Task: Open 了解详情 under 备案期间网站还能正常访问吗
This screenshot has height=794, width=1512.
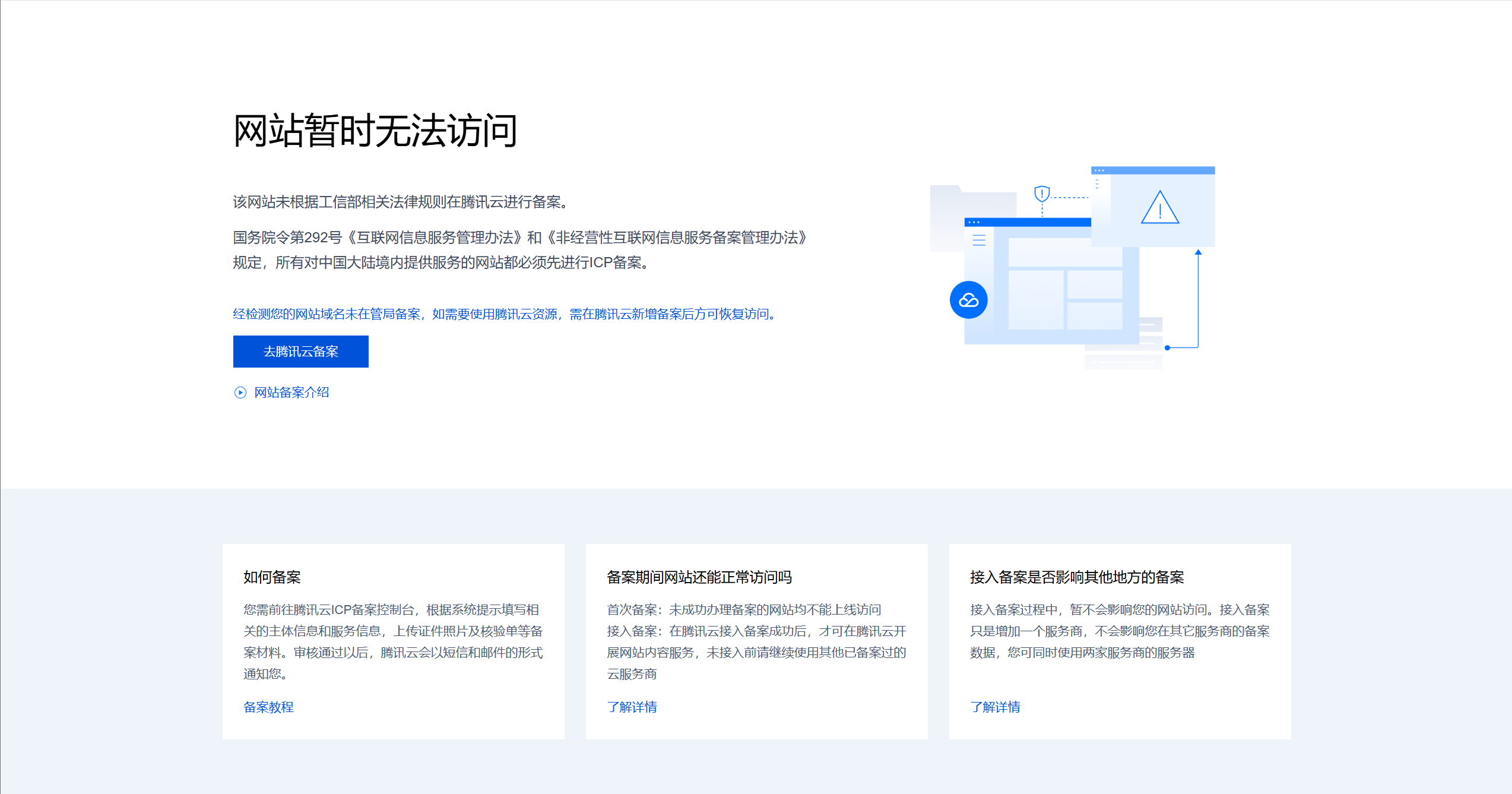Action: 632,707
